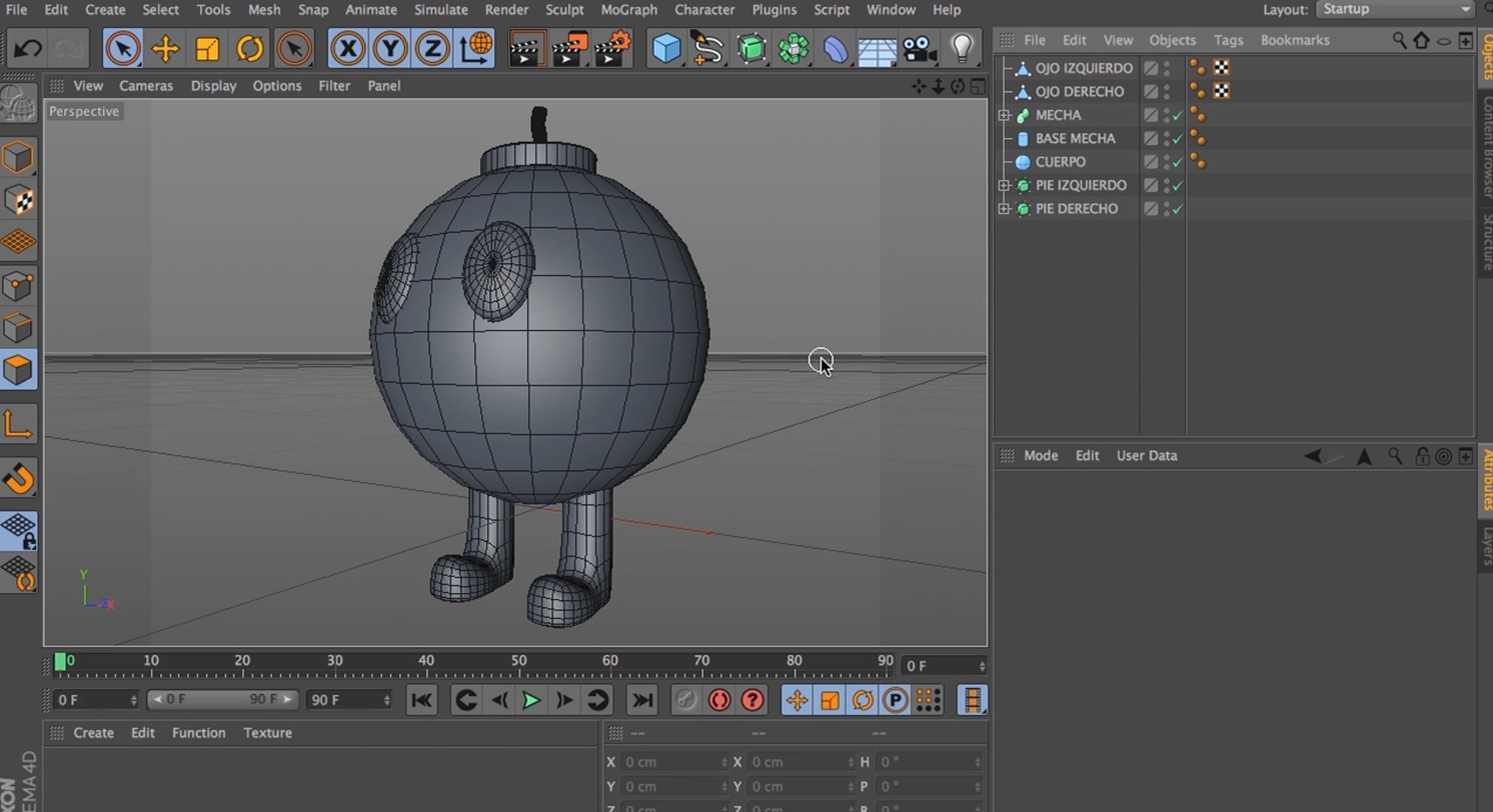Expand the PIE IZQUIERDO object tree
This screenshot has height=812, width=1493.
pos(1003,185)
